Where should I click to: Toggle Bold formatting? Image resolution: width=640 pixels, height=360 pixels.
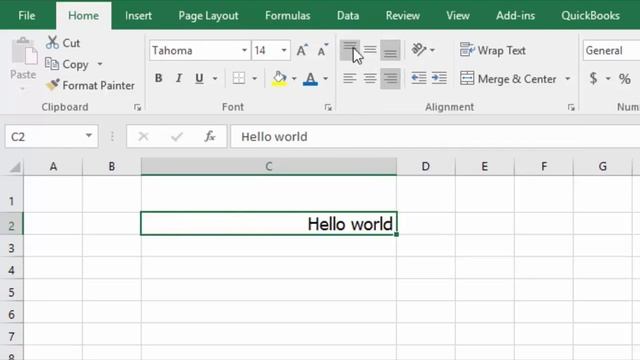coord(158,78)
